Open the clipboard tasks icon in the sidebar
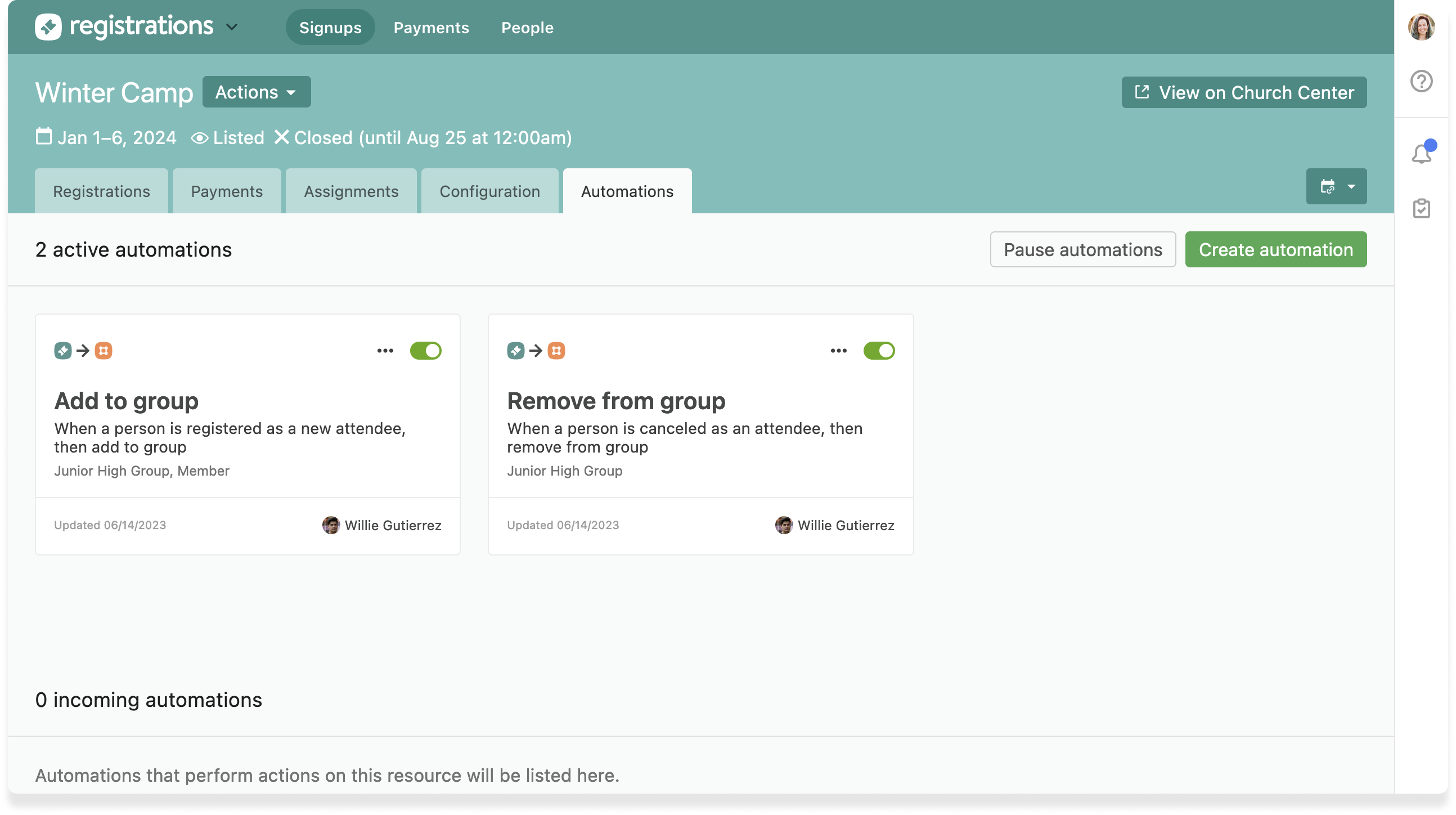 pos(1421,208)
